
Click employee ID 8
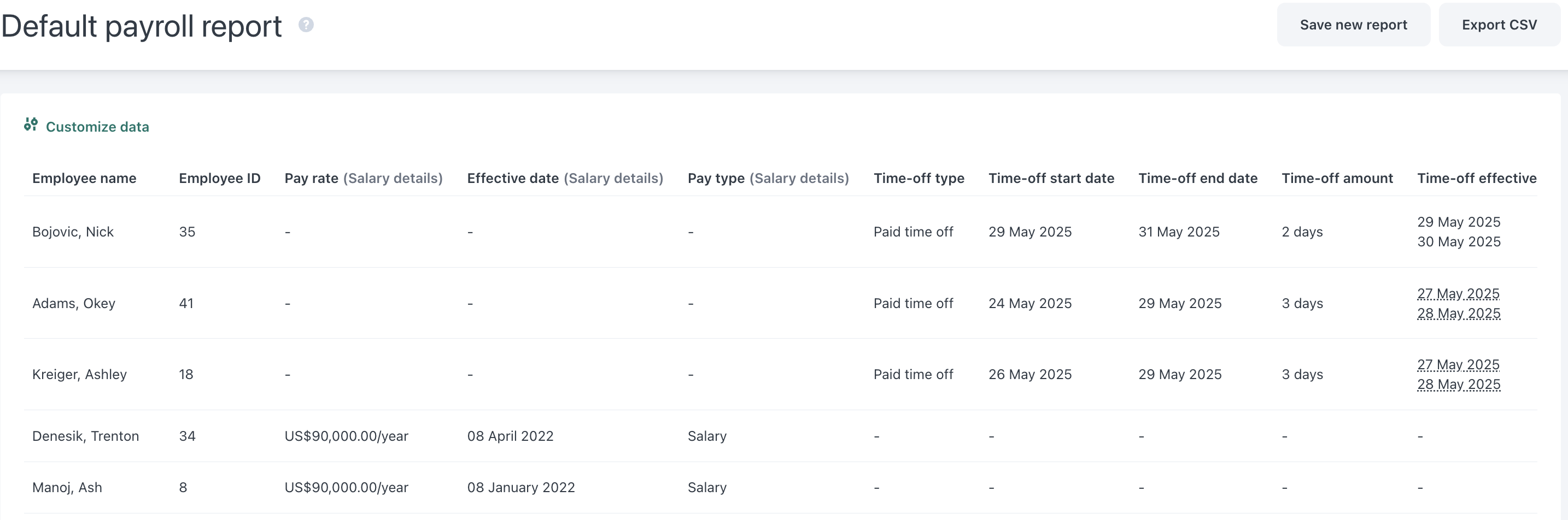coord(183,487)
